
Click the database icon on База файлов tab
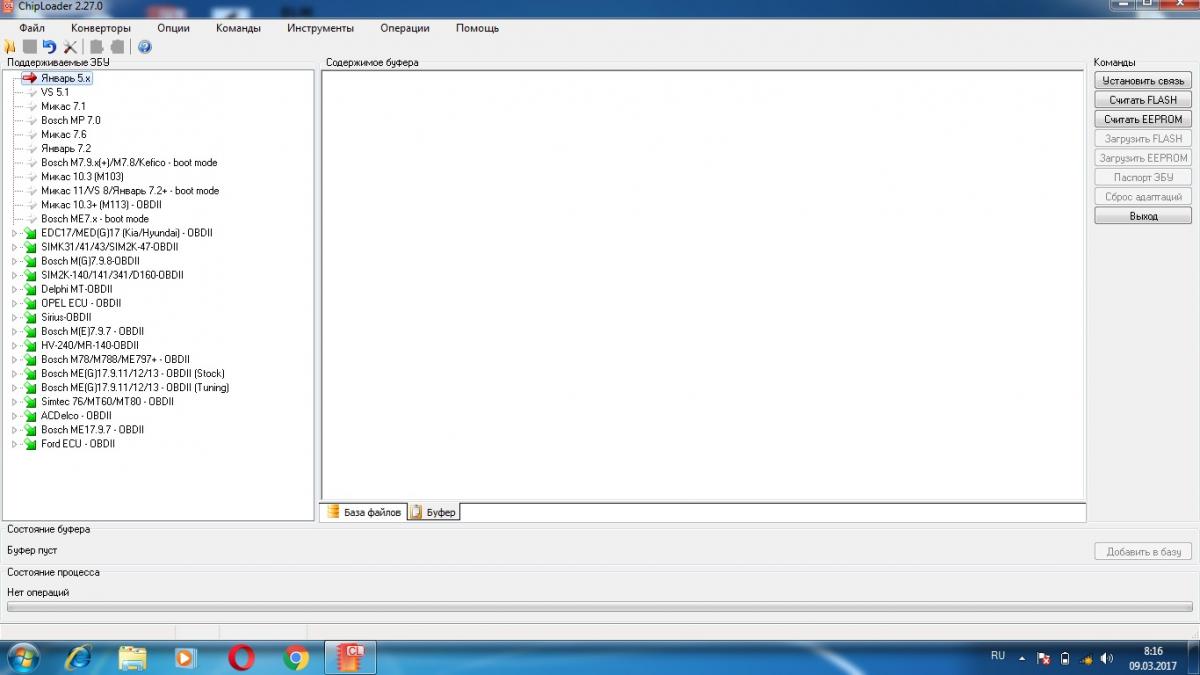333,512
